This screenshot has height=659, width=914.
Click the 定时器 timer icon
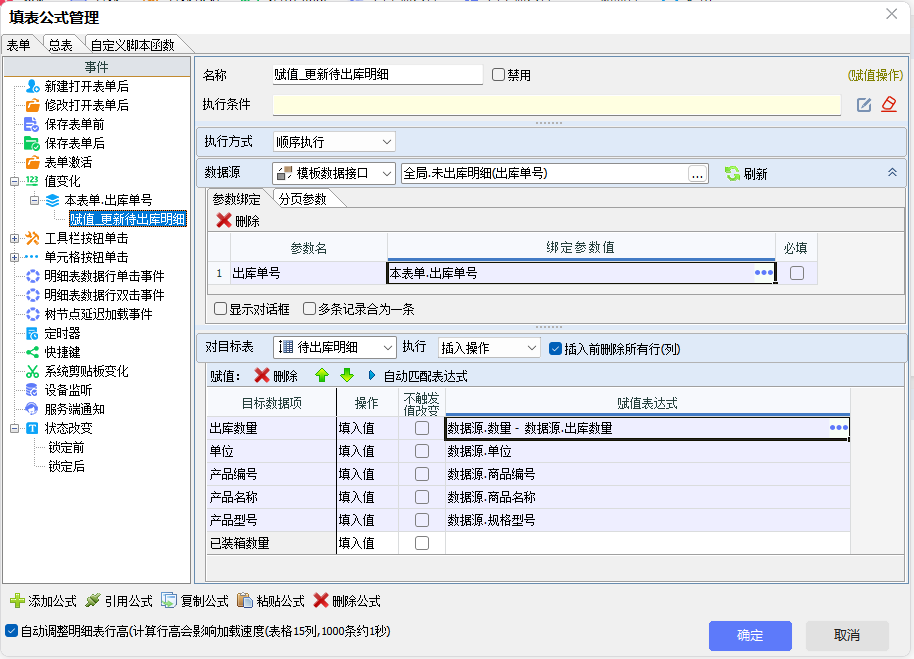(32, 334)
